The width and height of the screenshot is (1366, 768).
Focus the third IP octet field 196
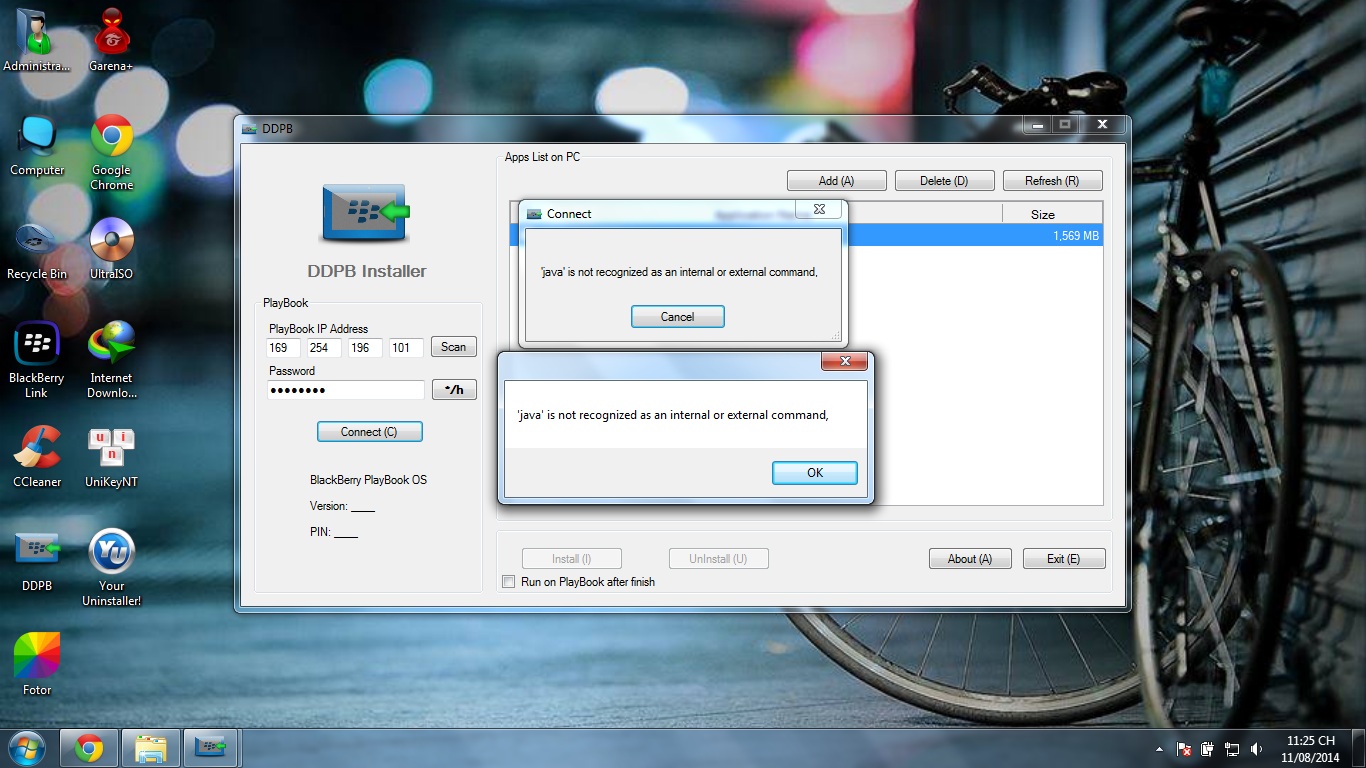366,348
